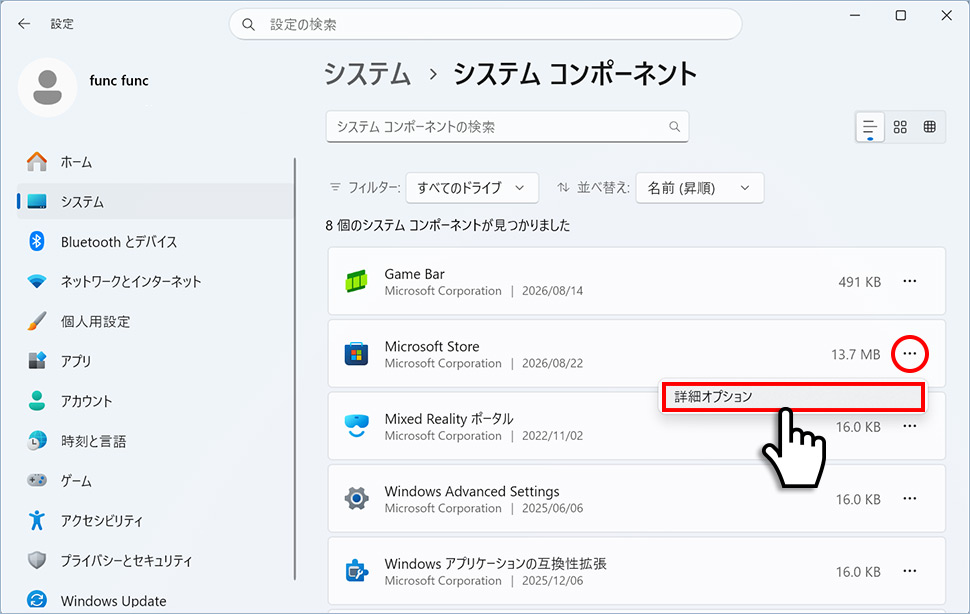Image resolution: width=970 pixels, height=614 pixels.
Task: Click the 13.7 MB size value
Action: pyautogui.click(x=856, y=354)
